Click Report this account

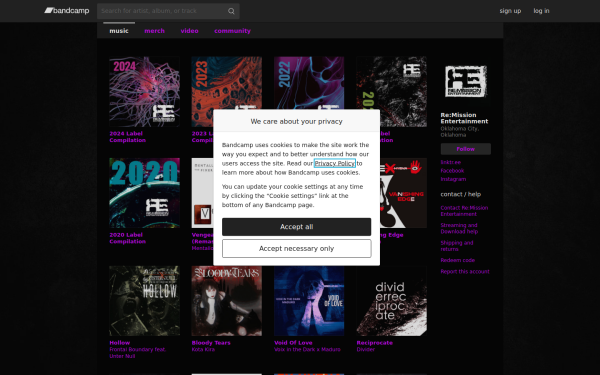[x=465, y=272]
